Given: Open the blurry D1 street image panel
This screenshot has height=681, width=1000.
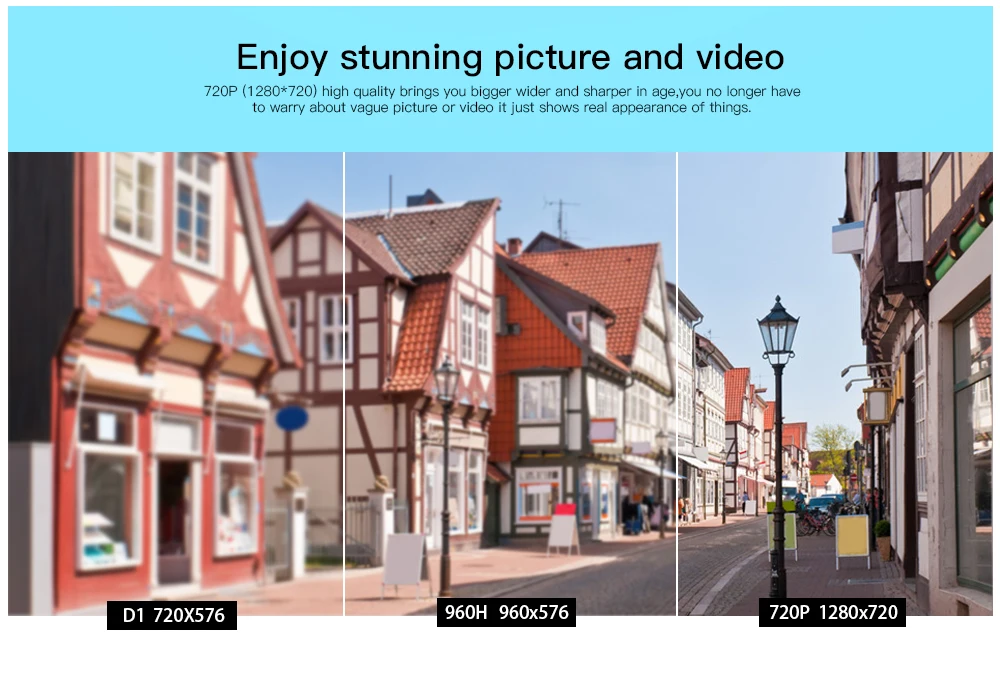Looking at the screenshot, I should (x=175, y=383).
